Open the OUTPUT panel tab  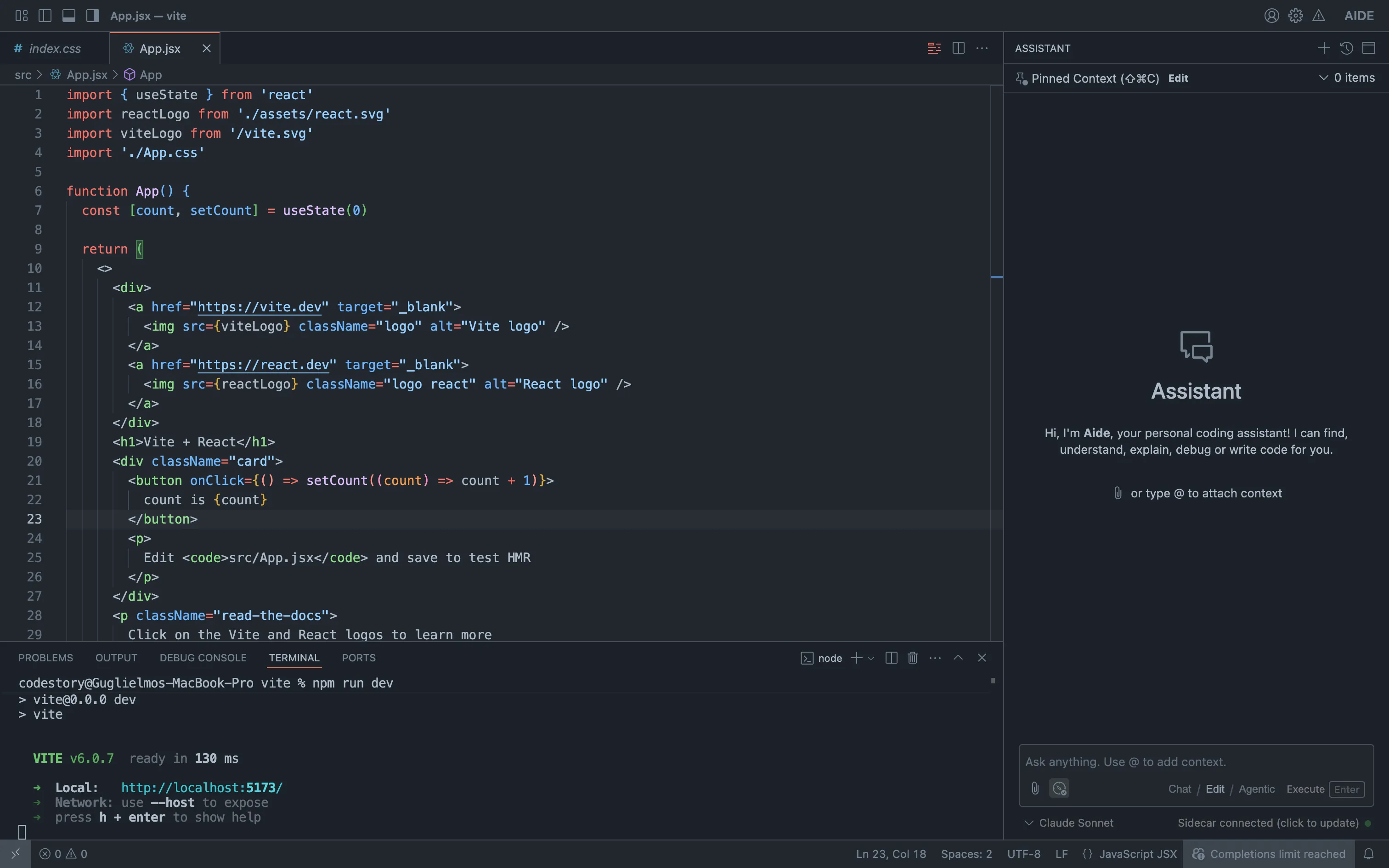point(116,658)
